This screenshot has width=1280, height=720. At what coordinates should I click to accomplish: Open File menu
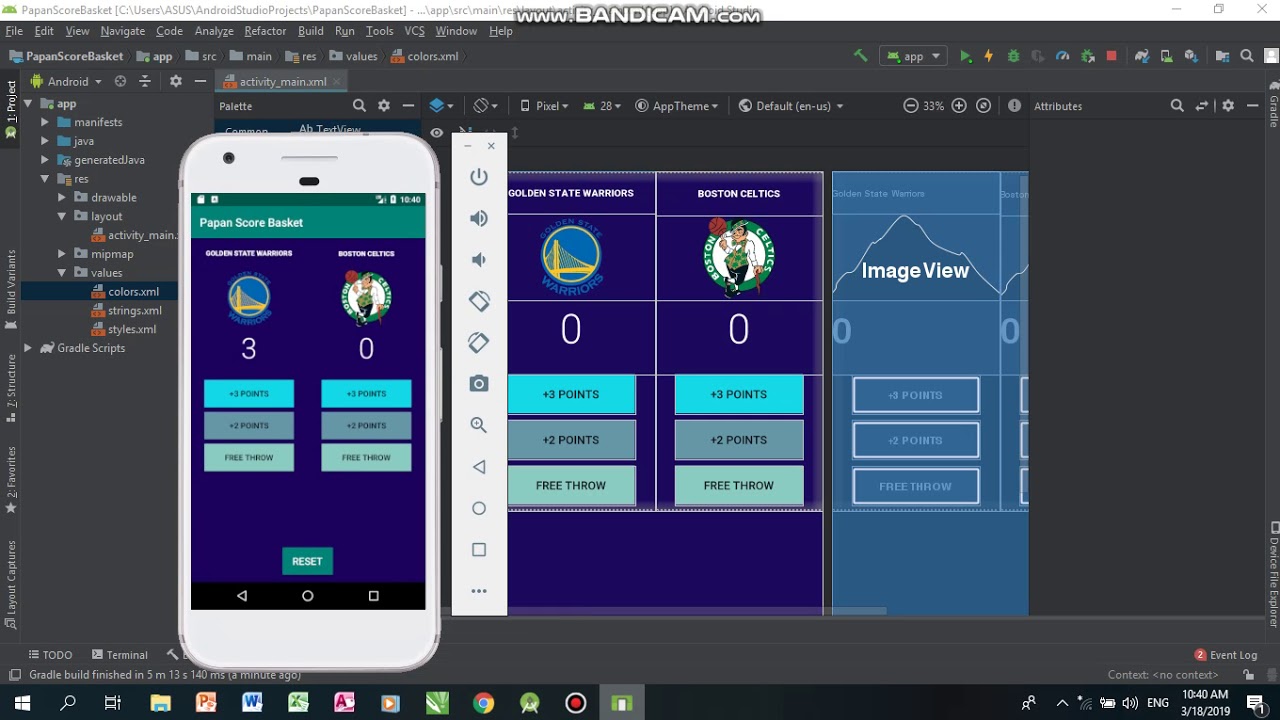[14, 31]
